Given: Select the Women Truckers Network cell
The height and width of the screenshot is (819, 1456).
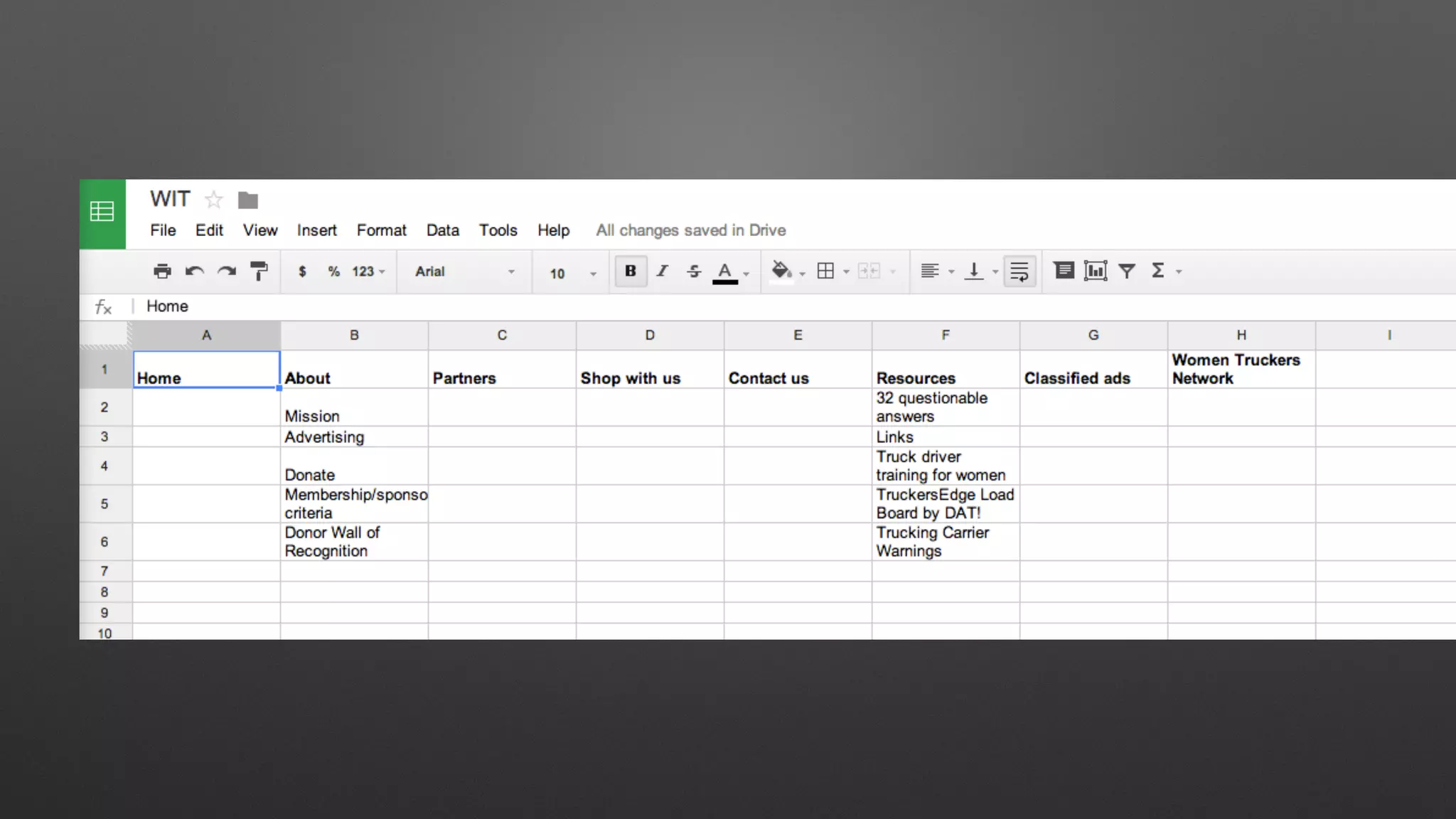Looking at the screenshot, I should 1241,369.
